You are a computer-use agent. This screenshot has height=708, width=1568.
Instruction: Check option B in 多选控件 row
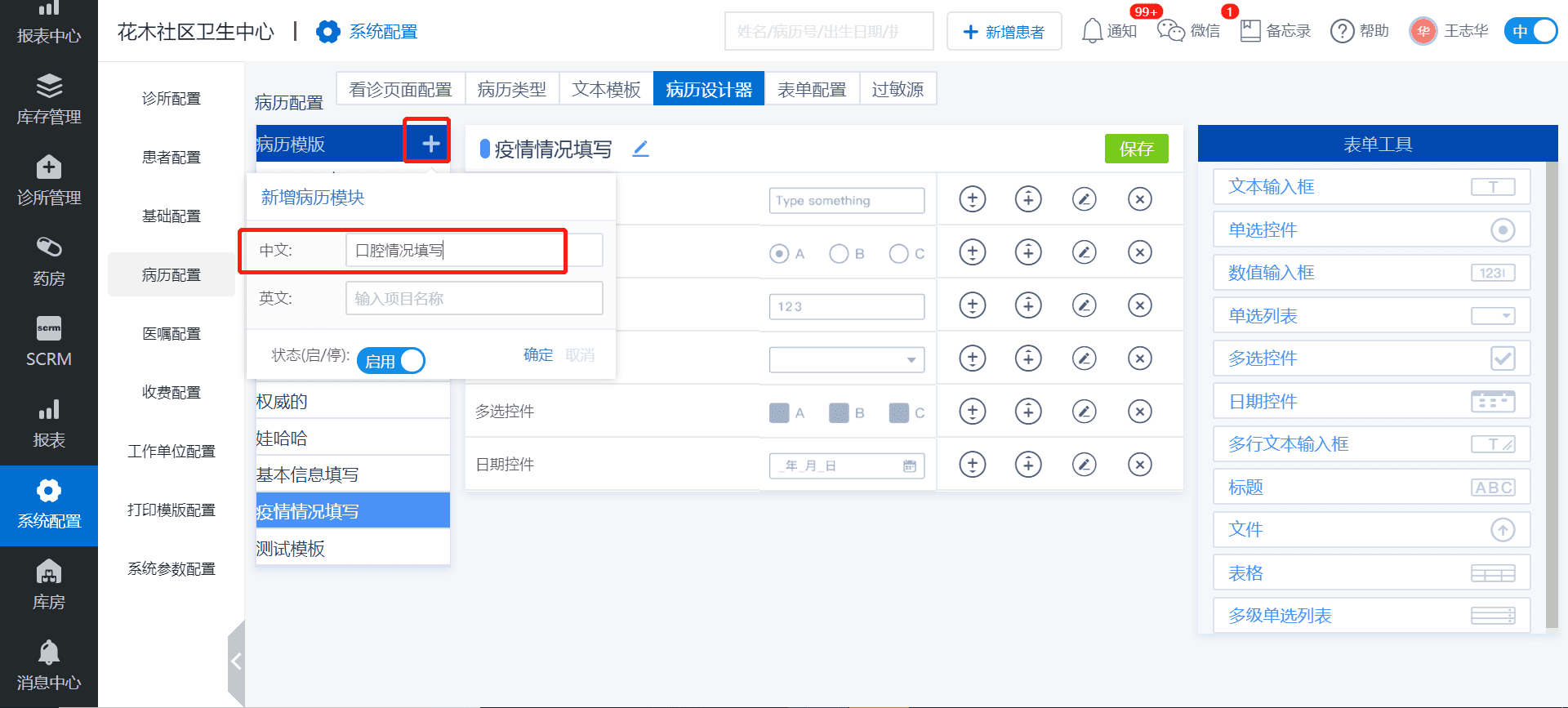[x=839, y=413]
